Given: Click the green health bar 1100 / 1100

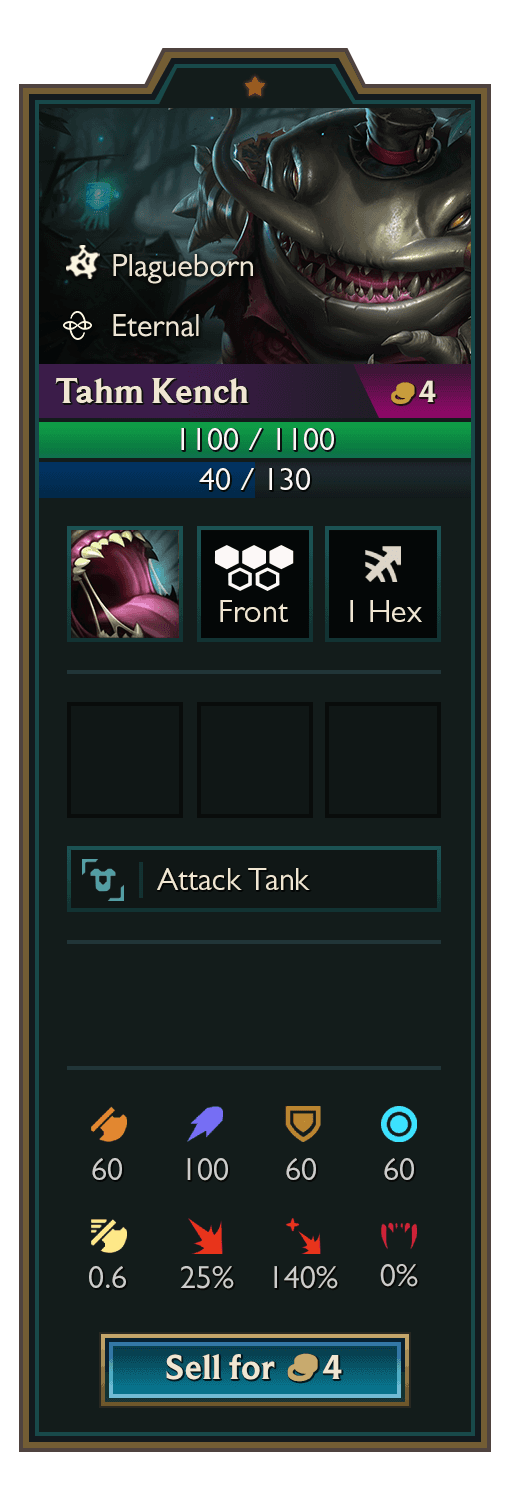Looking at the screenshot, I should coord(255,439).
